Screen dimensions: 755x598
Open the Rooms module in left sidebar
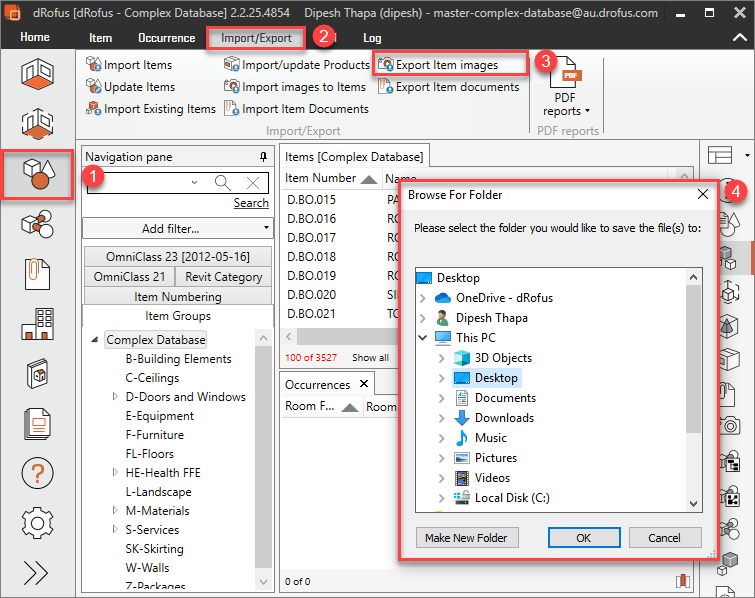(x=37, y=73)
